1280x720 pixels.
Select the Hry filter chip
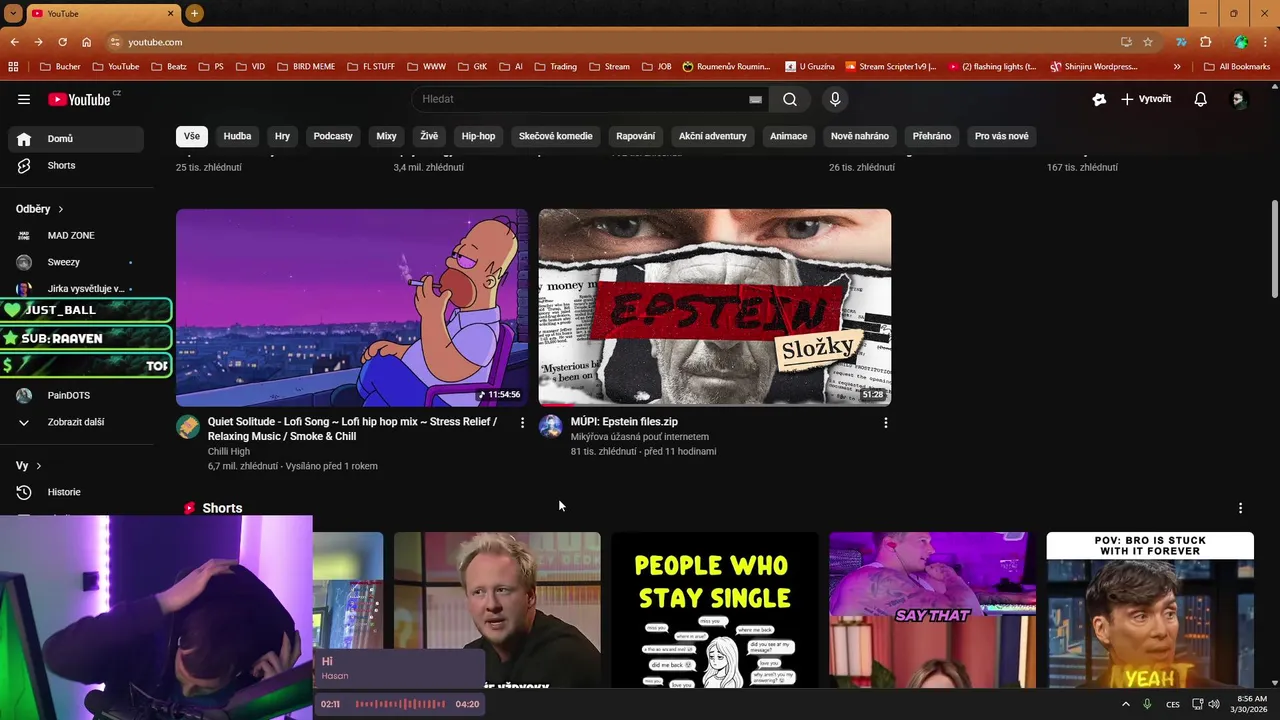tap(282, 136)
